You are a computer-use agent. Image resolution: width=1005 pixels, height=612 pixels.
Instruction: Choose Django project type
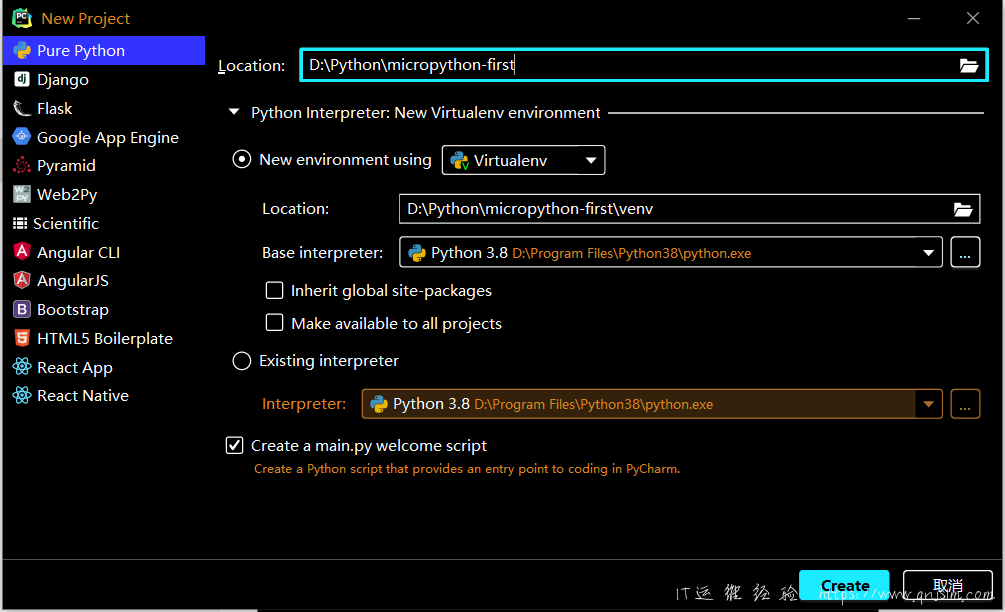tap(104, 79)
